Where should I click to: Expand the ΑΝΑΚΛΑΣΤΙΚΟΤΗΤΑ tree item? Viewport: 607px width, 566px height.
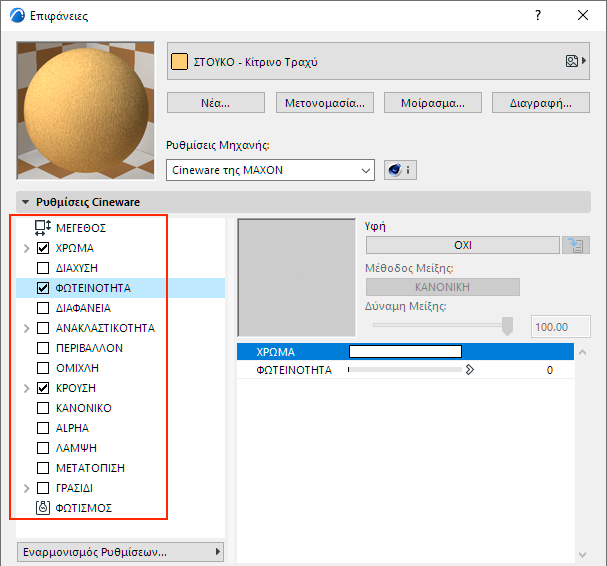pyautogui.click(x=26, y=328)
